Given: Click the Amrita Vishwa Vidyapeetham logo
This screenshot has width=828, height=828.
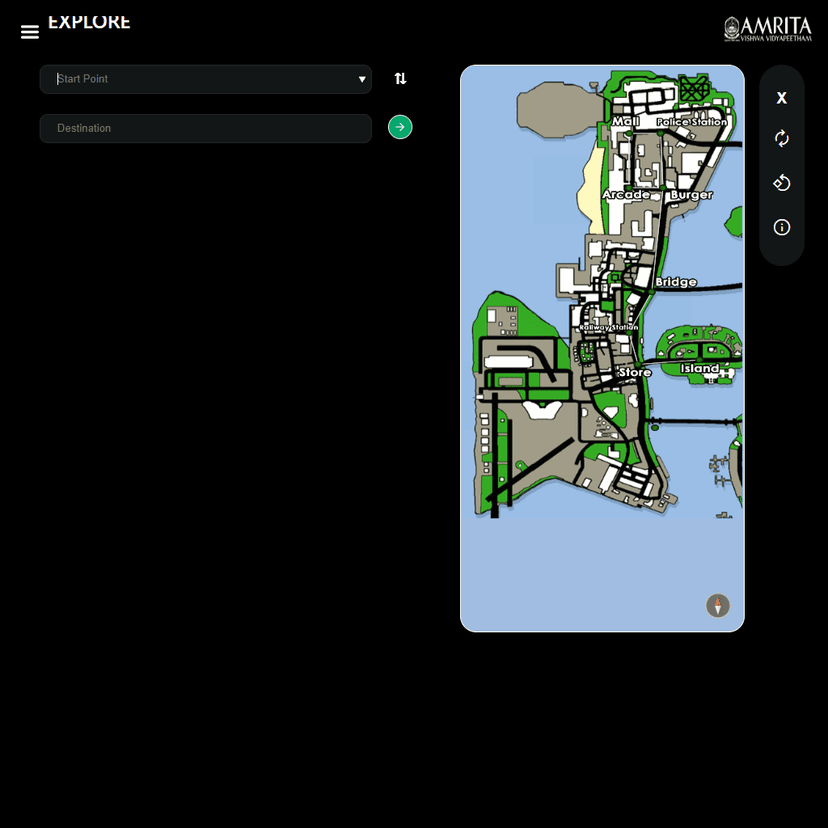Looking at the screenshot, I should [770, 27].
